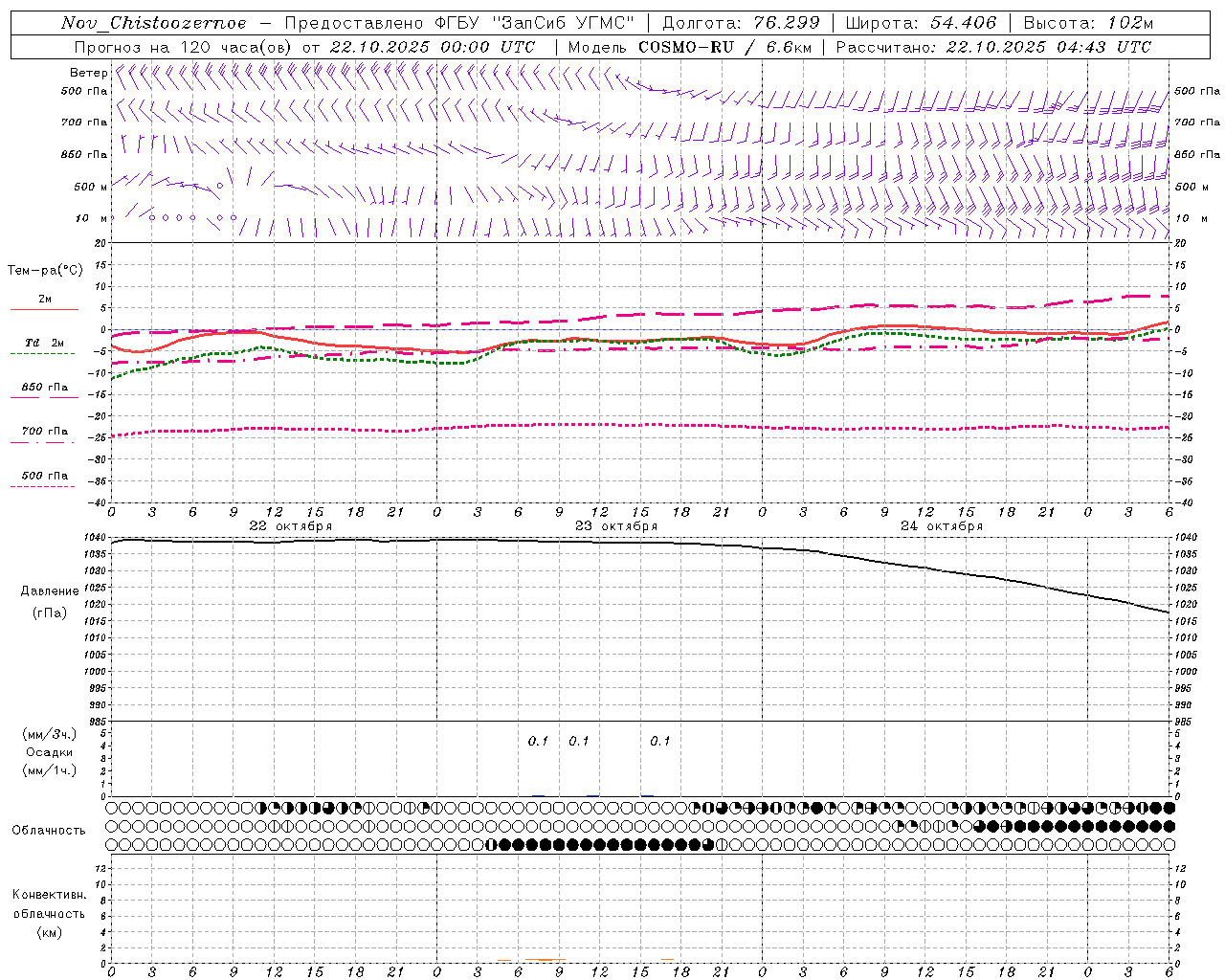Click the Осадки precipitation label
The height and width of the screenshot is (980, 1225).
click(x=50, y=753)
